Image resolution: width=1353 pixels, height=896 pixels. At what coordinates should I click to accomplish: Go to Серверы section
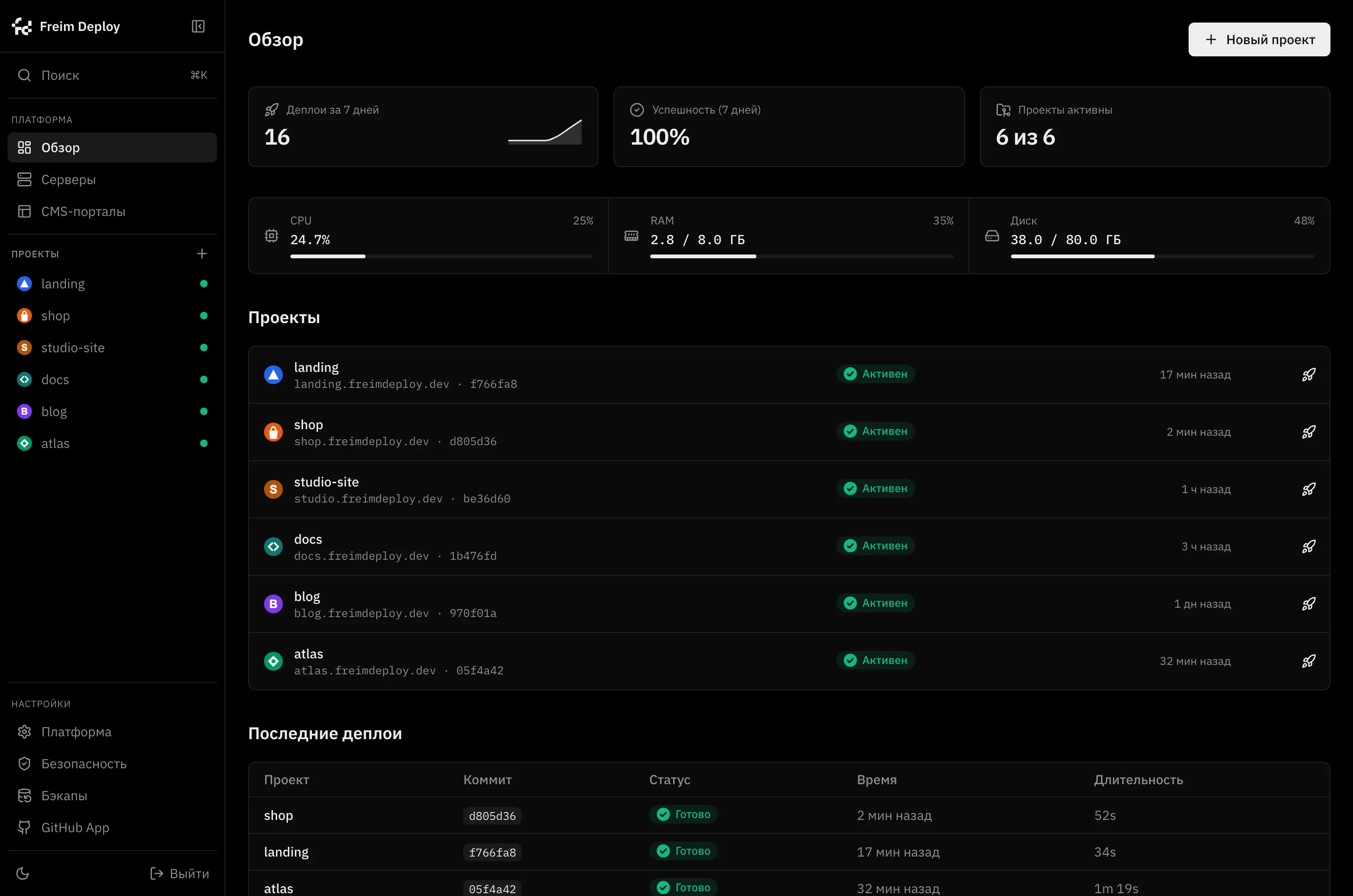pos(112,179)
